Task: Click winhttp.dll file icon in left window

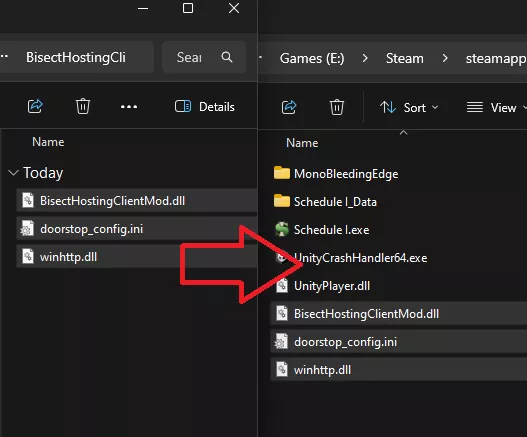Action: tap(28, 256)
